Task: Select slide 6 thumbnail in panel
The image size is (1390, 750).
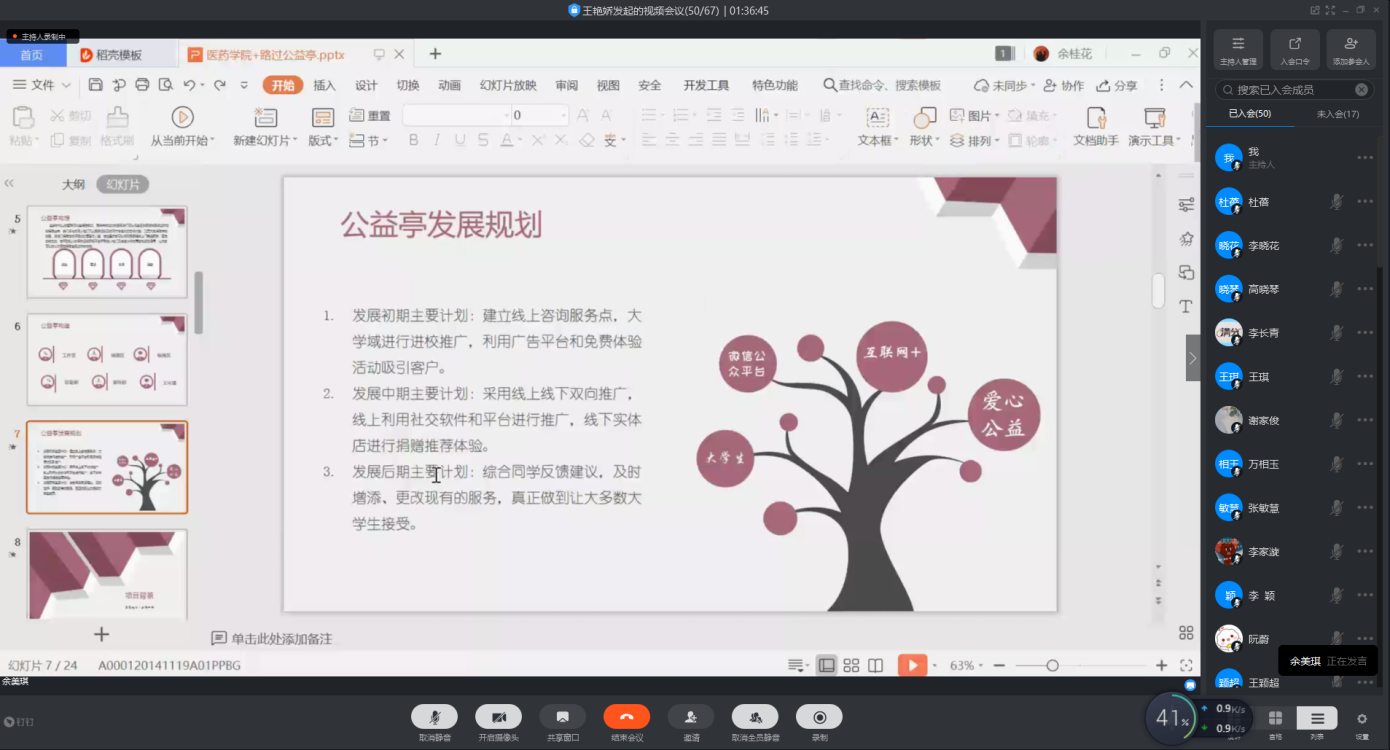Action: click(107, 359)
